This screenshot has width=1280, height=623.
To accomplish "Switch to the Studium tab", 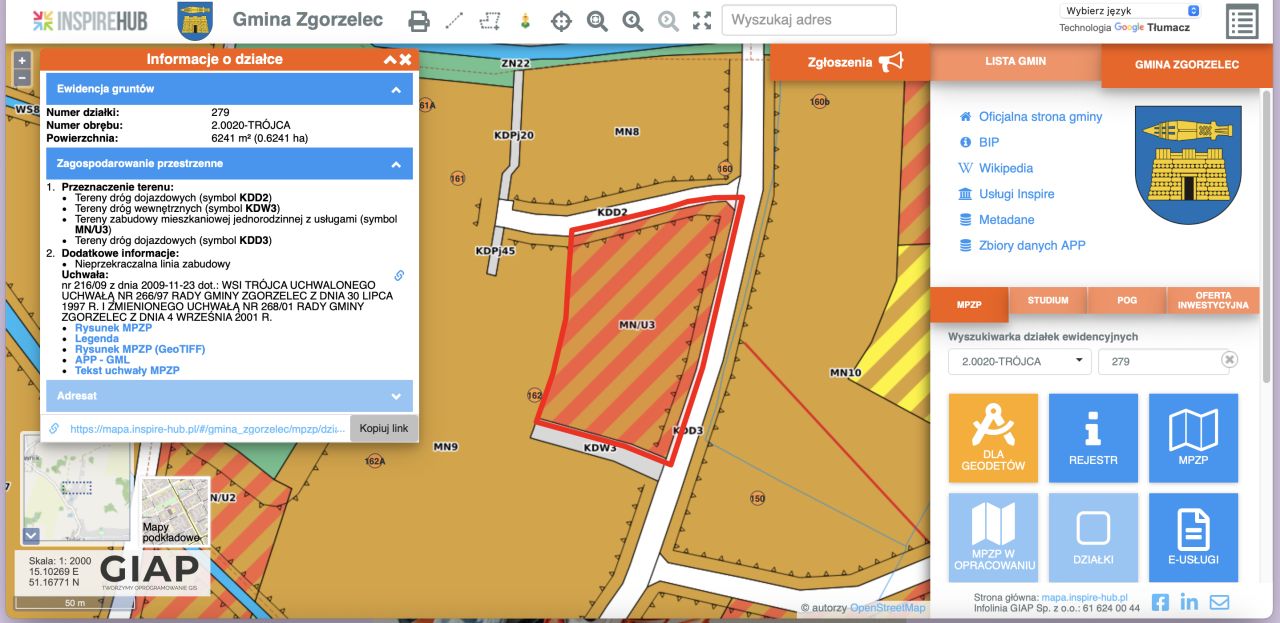I will (1048, 300).
